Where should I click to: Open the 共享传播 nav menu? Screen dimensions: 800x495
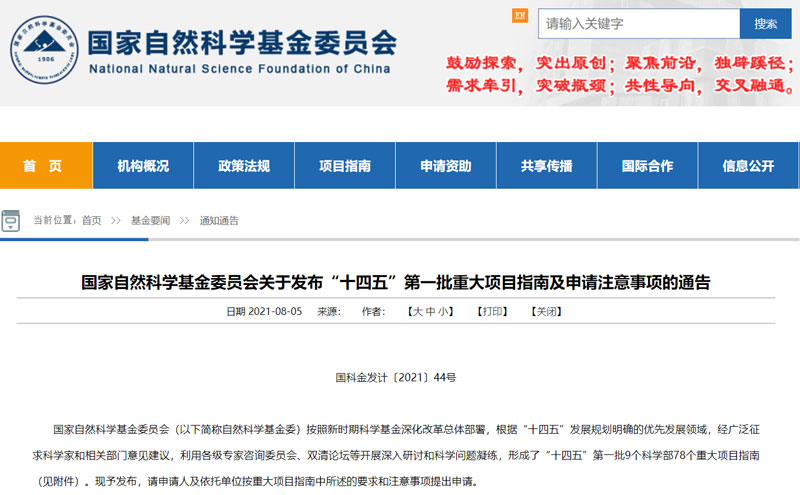(x=546, y=165)
